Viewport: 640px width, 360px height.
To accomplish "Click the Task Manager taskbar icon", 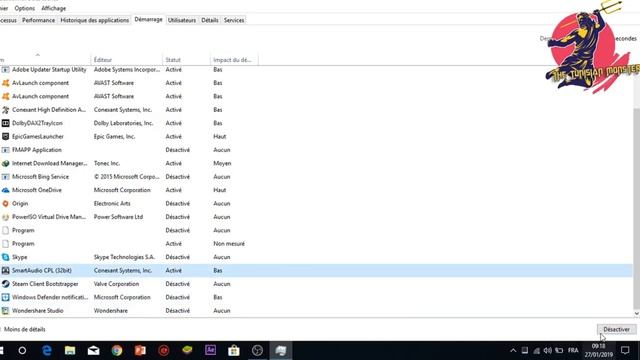I will (281, 351).
